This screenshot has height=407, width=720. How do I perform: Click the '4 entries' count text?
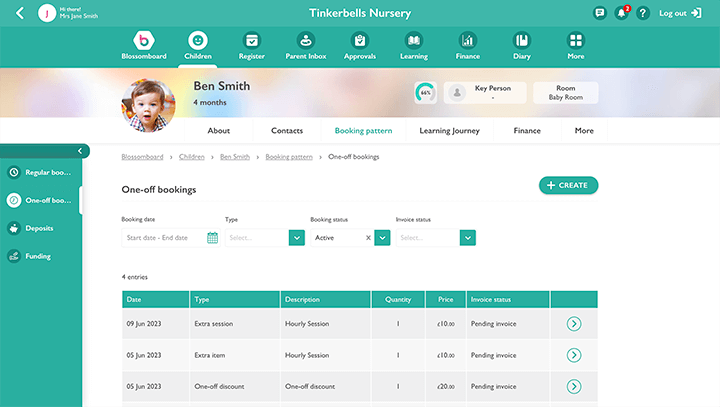135,277
